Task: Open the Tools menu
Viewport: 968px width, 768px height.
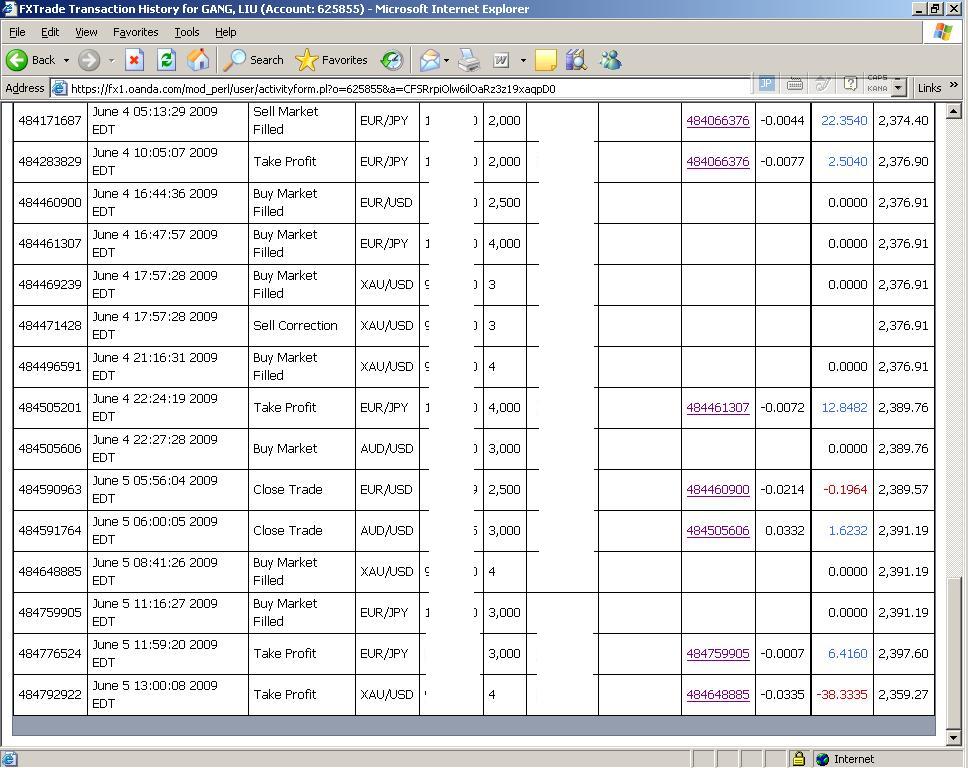Action: pos(186,32)
